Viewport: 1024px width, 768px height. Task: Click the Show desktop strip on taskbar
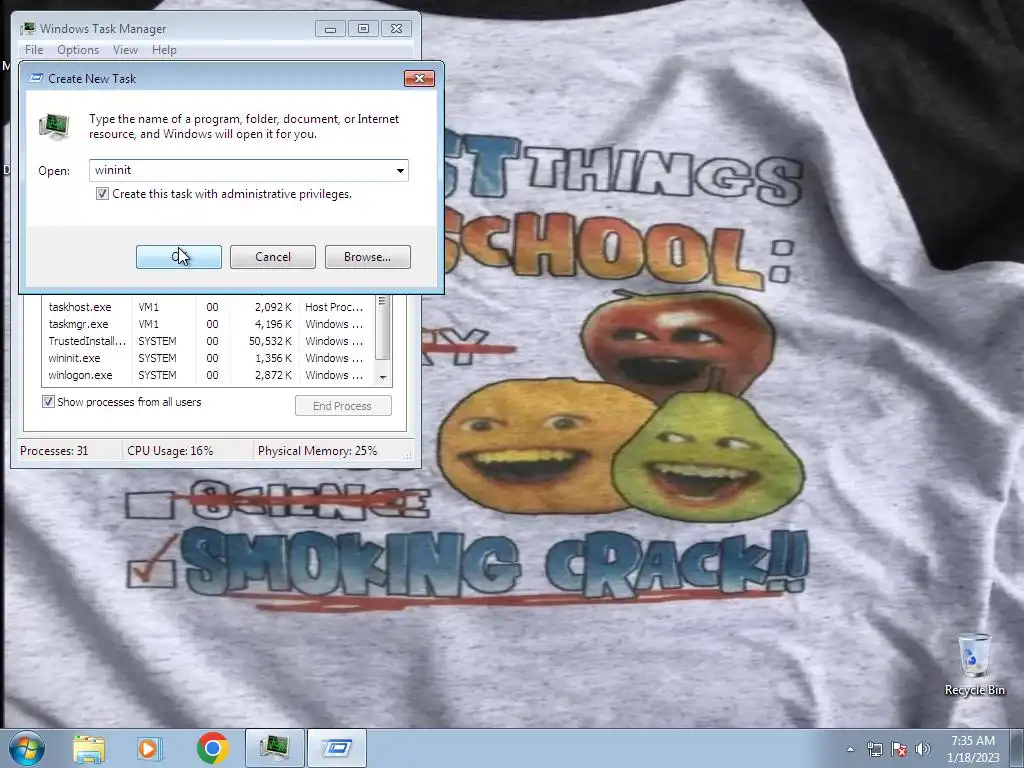pyautogui.click(x=1016, y=748)
